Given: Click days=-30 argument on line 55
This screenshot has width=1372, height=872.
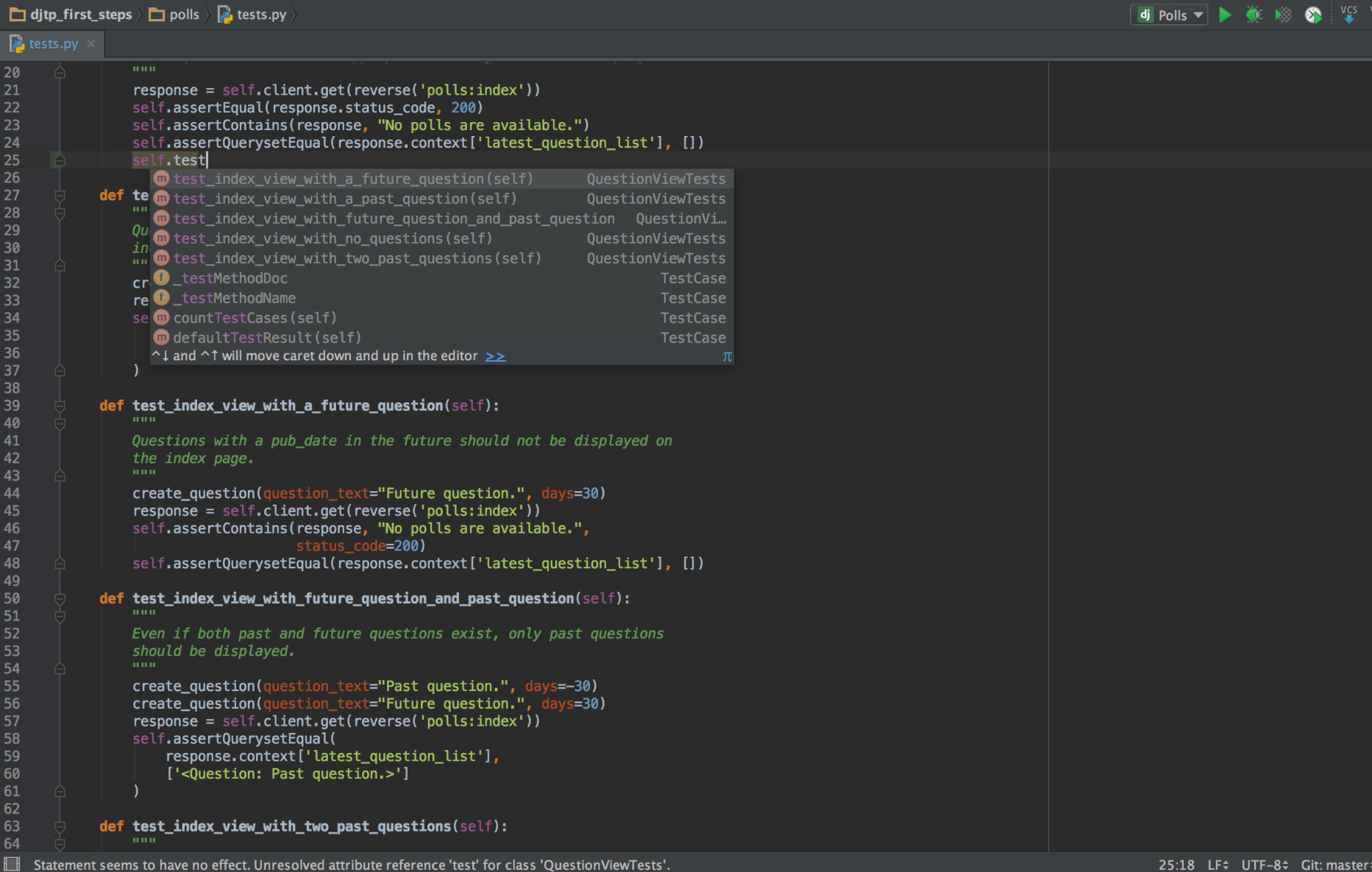Looking at the screenshot, I should (558, 686).
